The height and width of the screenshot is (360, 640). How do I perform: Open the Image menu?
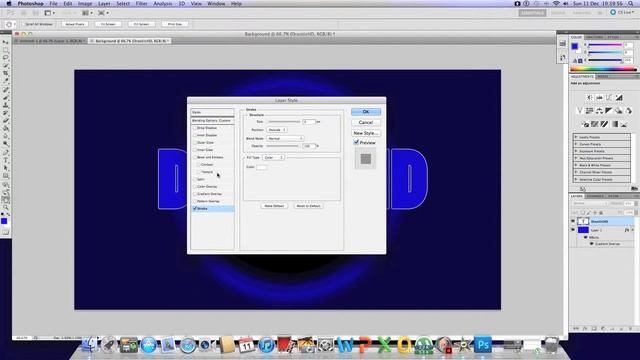click(85, 4)
